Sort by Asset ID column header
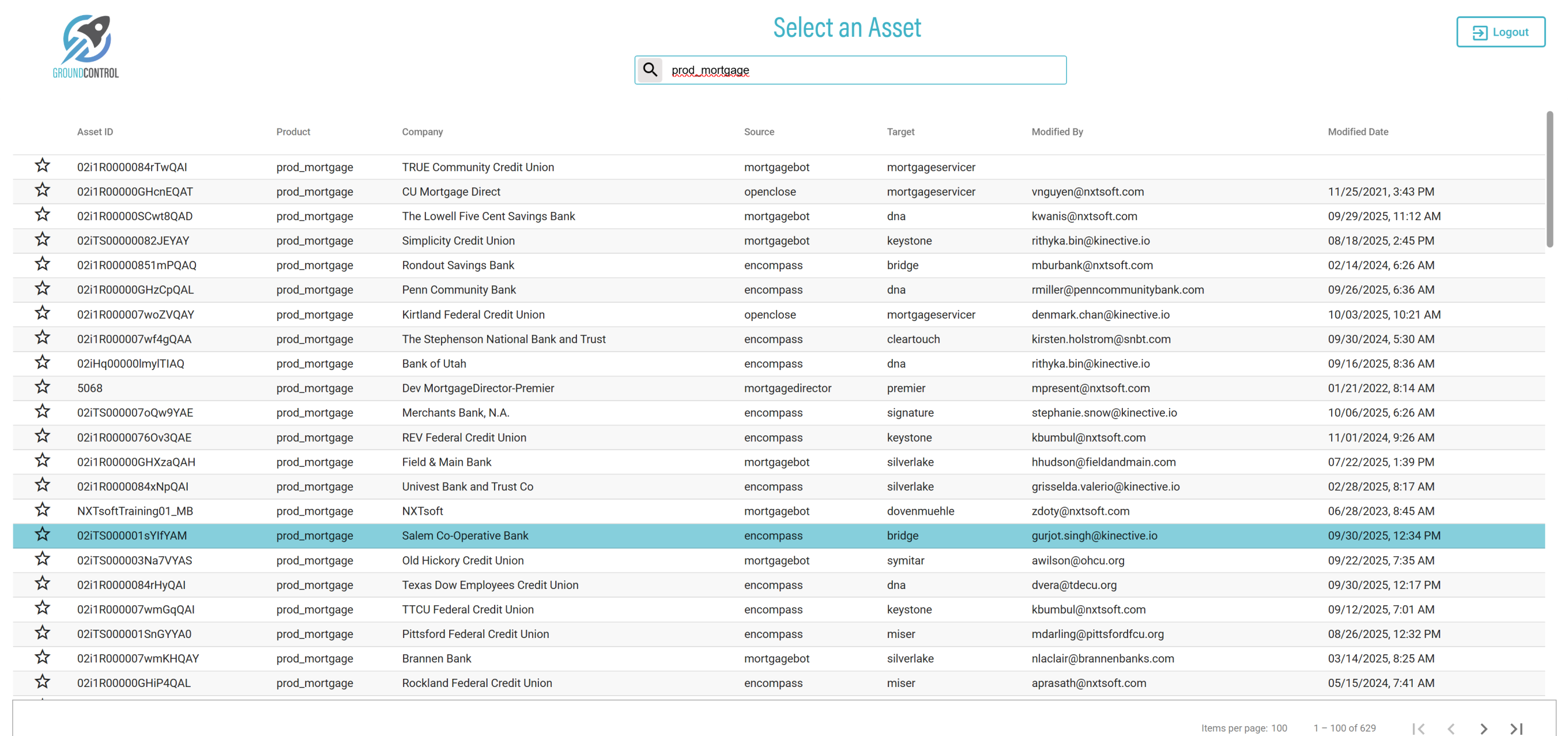Viewport: 1568px width, 736px height. [x=95, y=131]
